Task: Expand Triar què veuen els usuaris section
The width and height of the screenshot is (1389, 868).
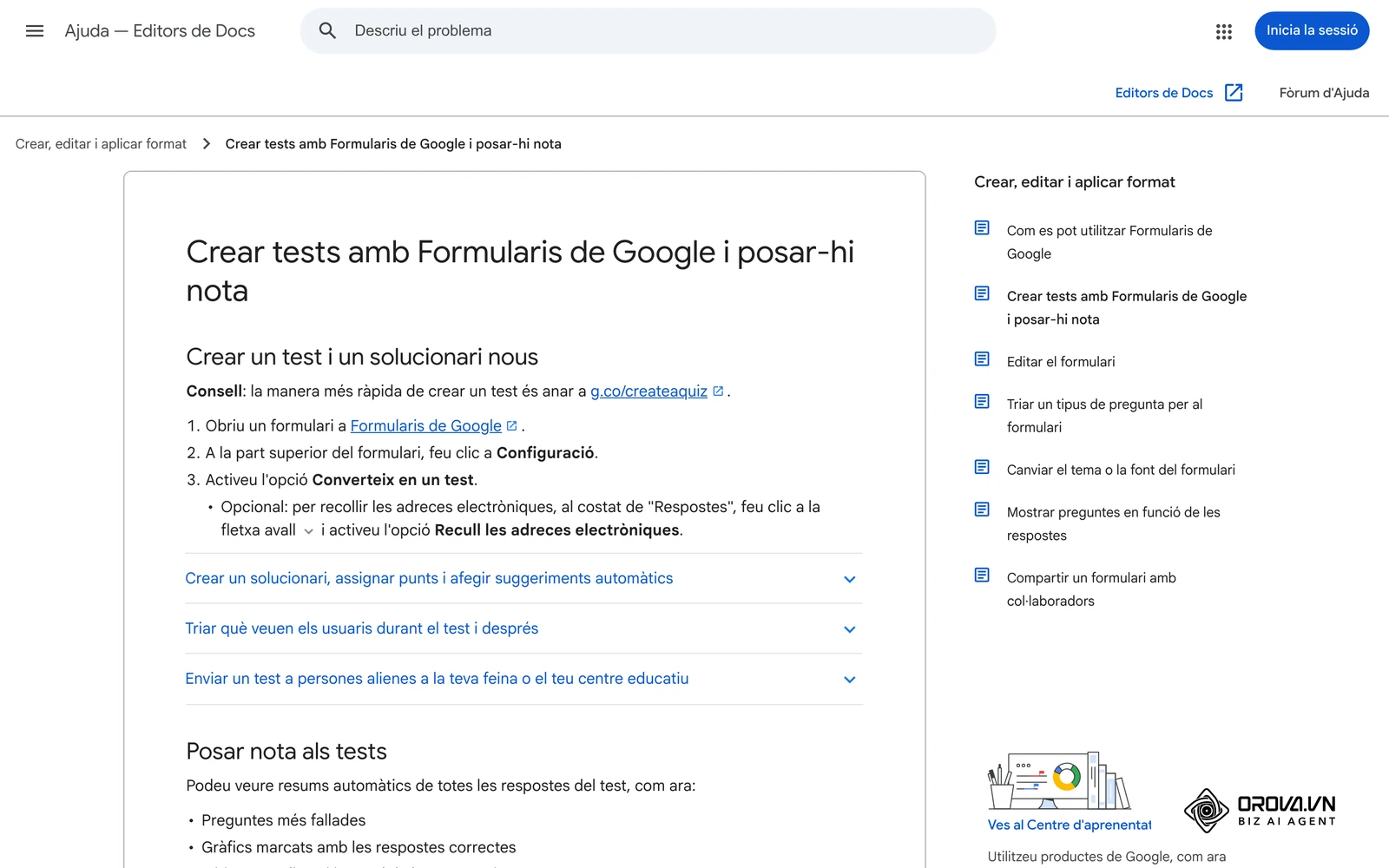Action: 523,628
